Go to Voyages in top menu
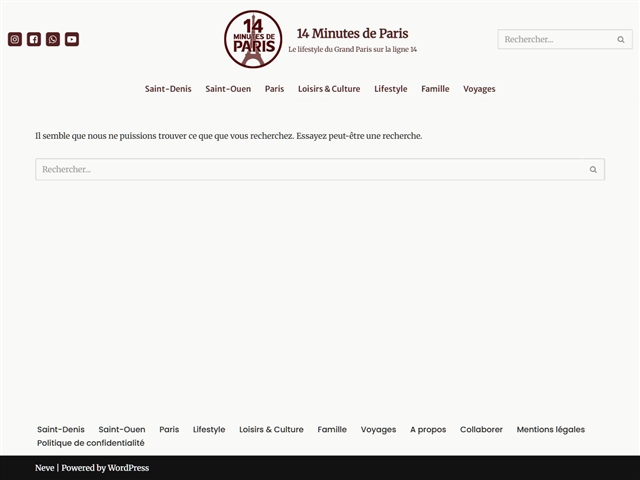 (479, 89)
